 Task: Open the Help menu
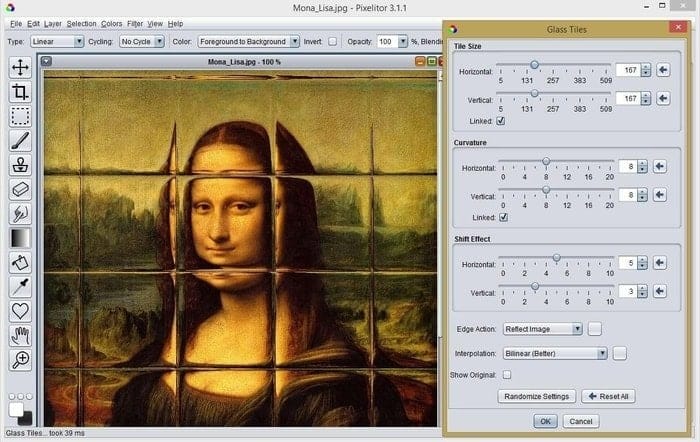tap(175, 24)
